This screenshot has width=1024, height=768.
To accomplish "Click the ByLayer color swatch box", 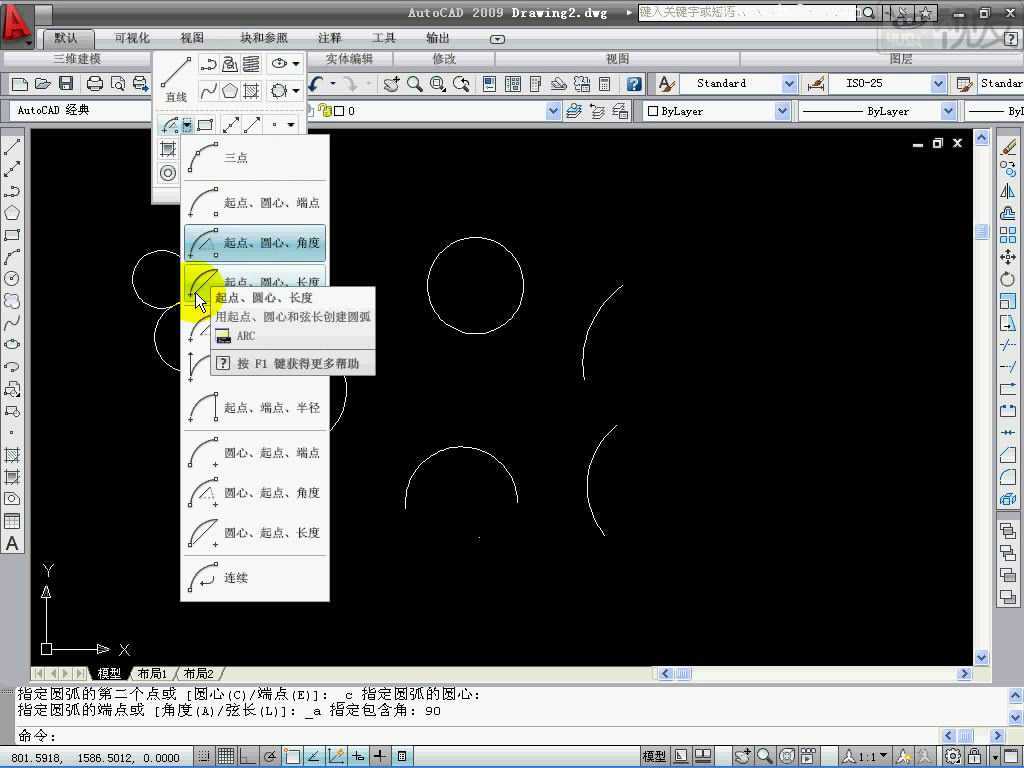I will pos(652,111).
